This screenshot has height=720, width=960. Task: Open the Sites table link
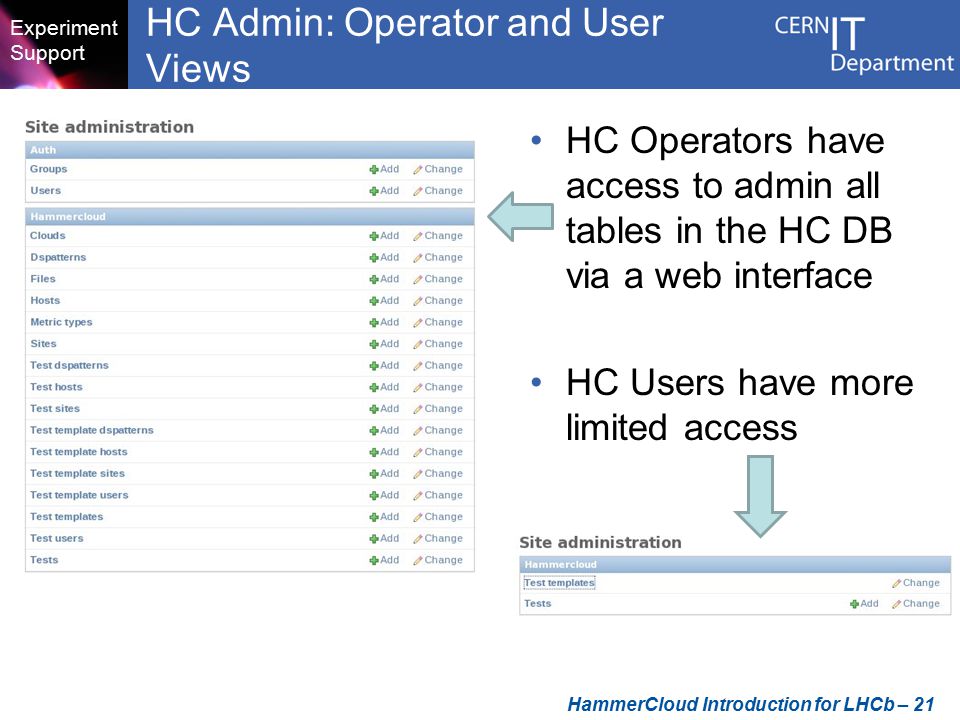43,343
